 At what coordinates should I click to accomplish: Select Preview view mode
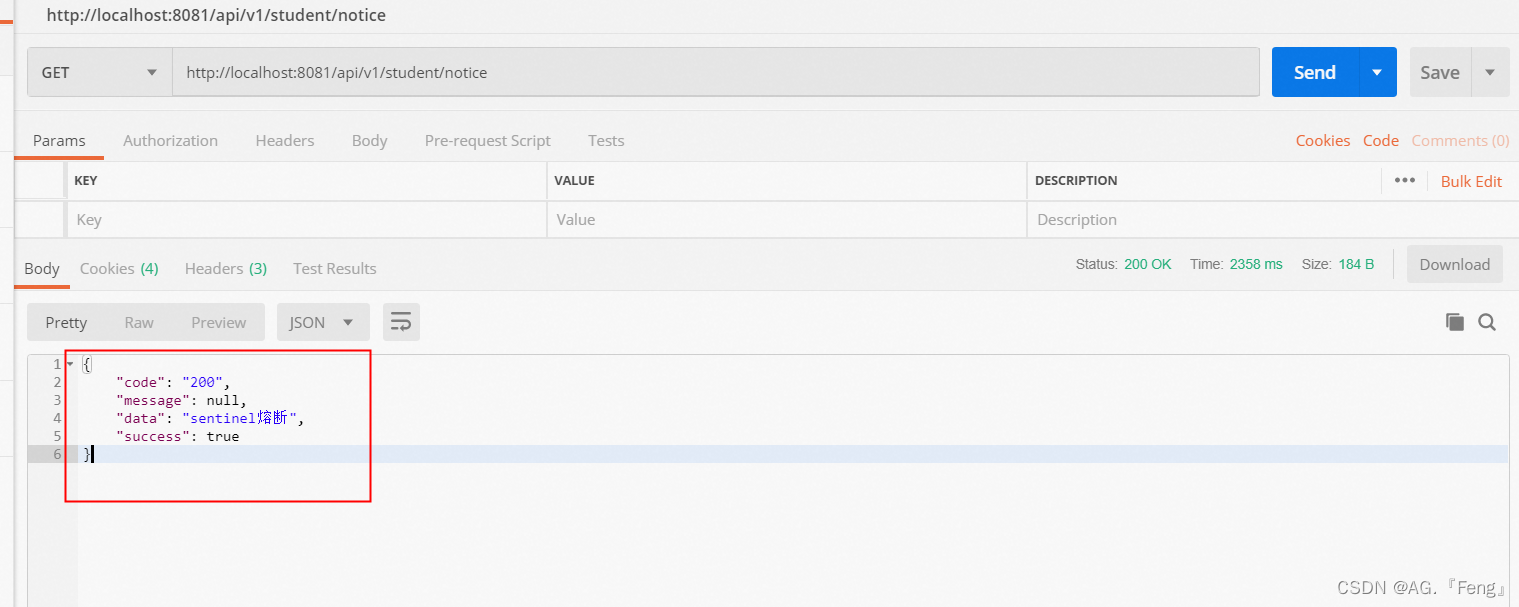pos(219,322)
